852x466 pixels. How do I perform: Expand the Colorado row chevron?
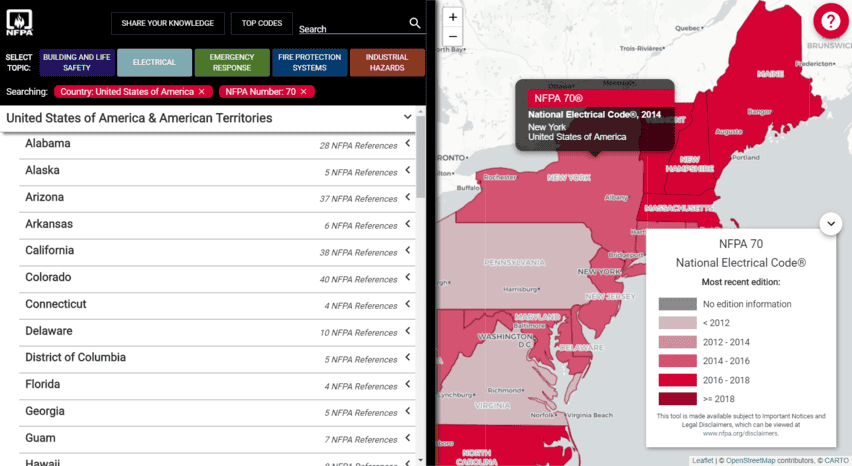tap(408, 277)
